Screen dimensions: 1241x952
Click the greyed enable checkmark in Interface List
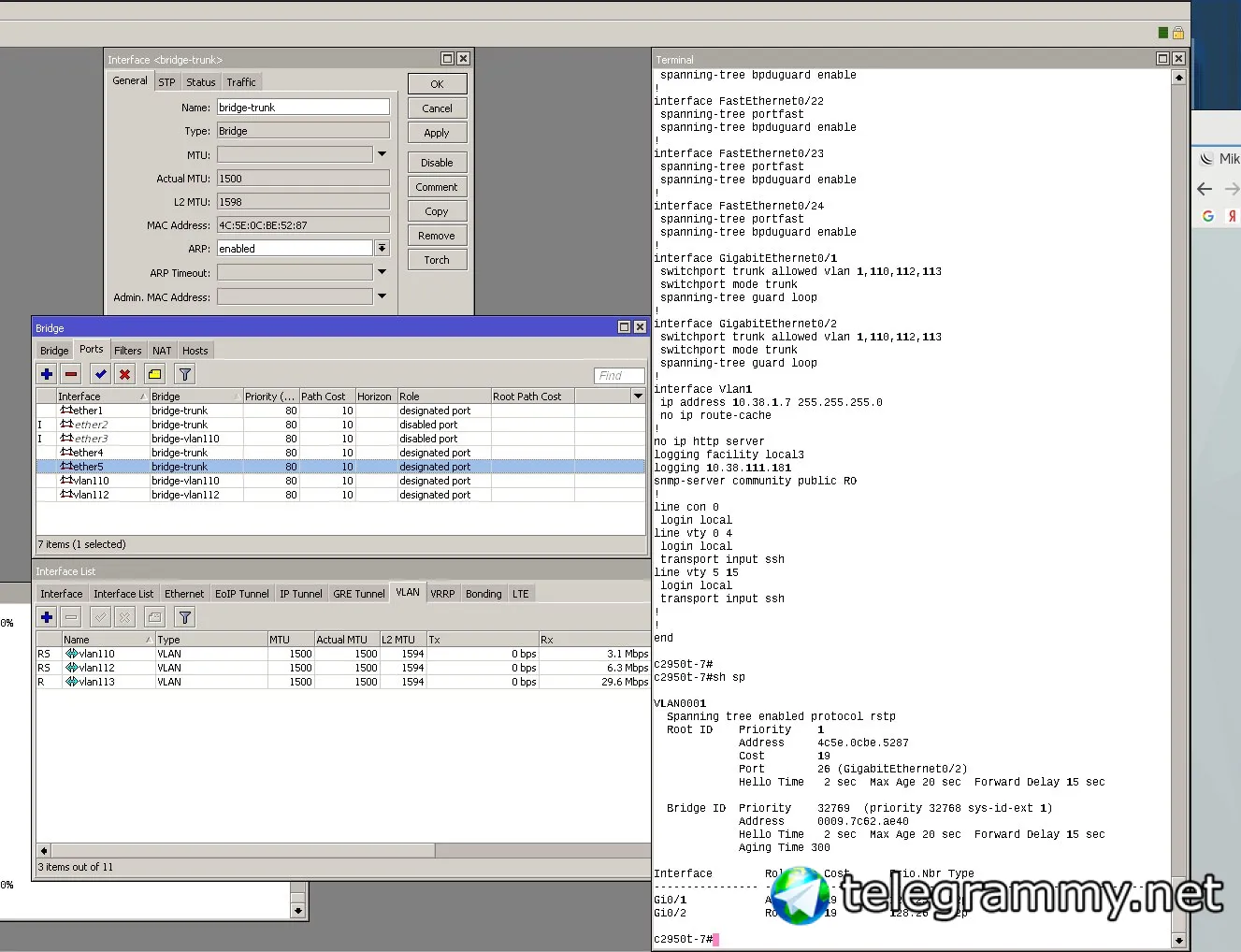(x=101, y=617)
